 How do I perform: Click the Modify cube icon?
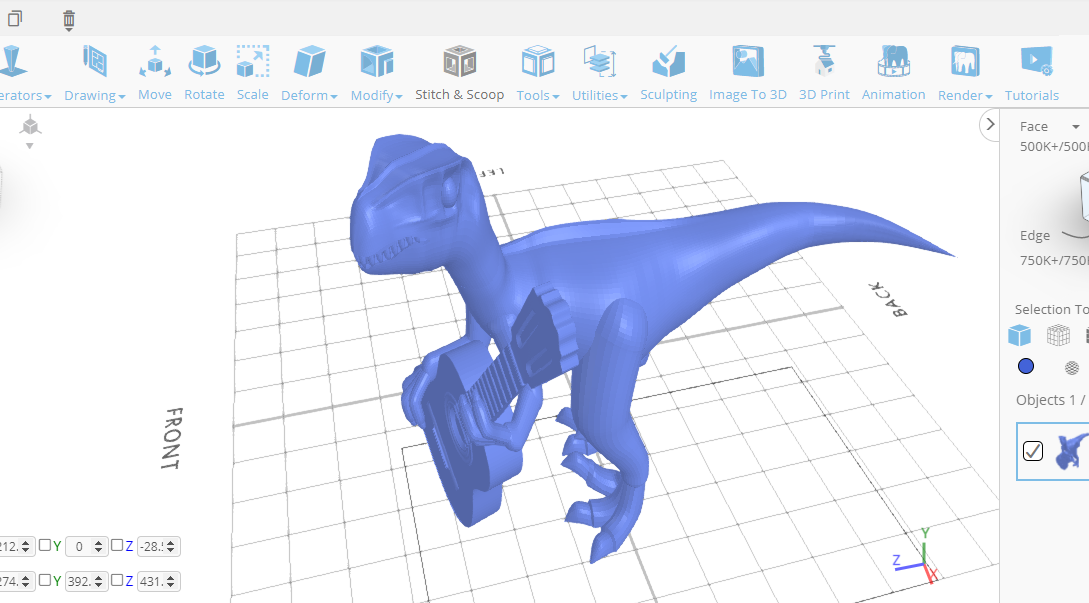click(x=376, y=61)
